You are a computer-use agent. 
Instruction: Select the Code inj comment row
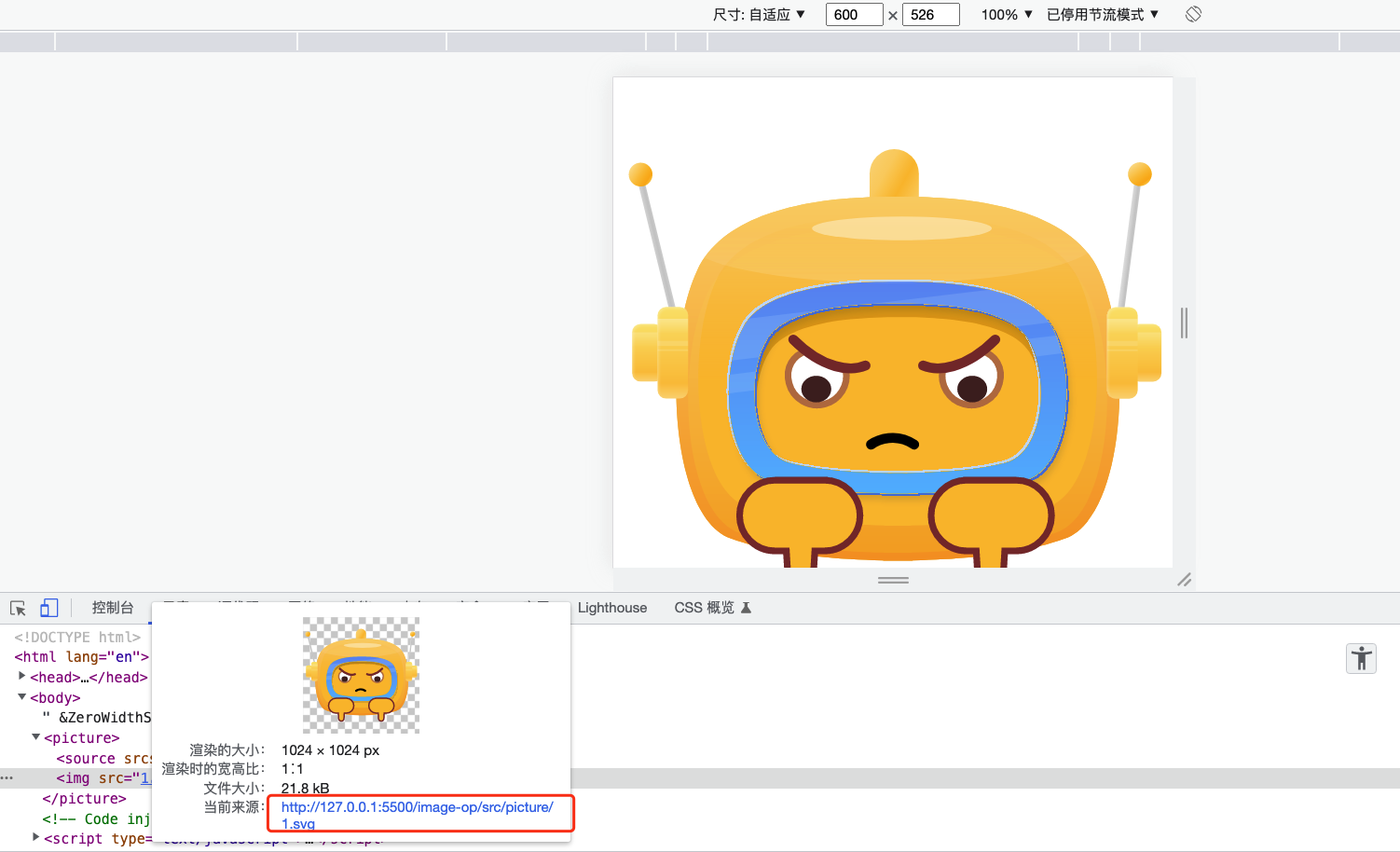[96, 819]
